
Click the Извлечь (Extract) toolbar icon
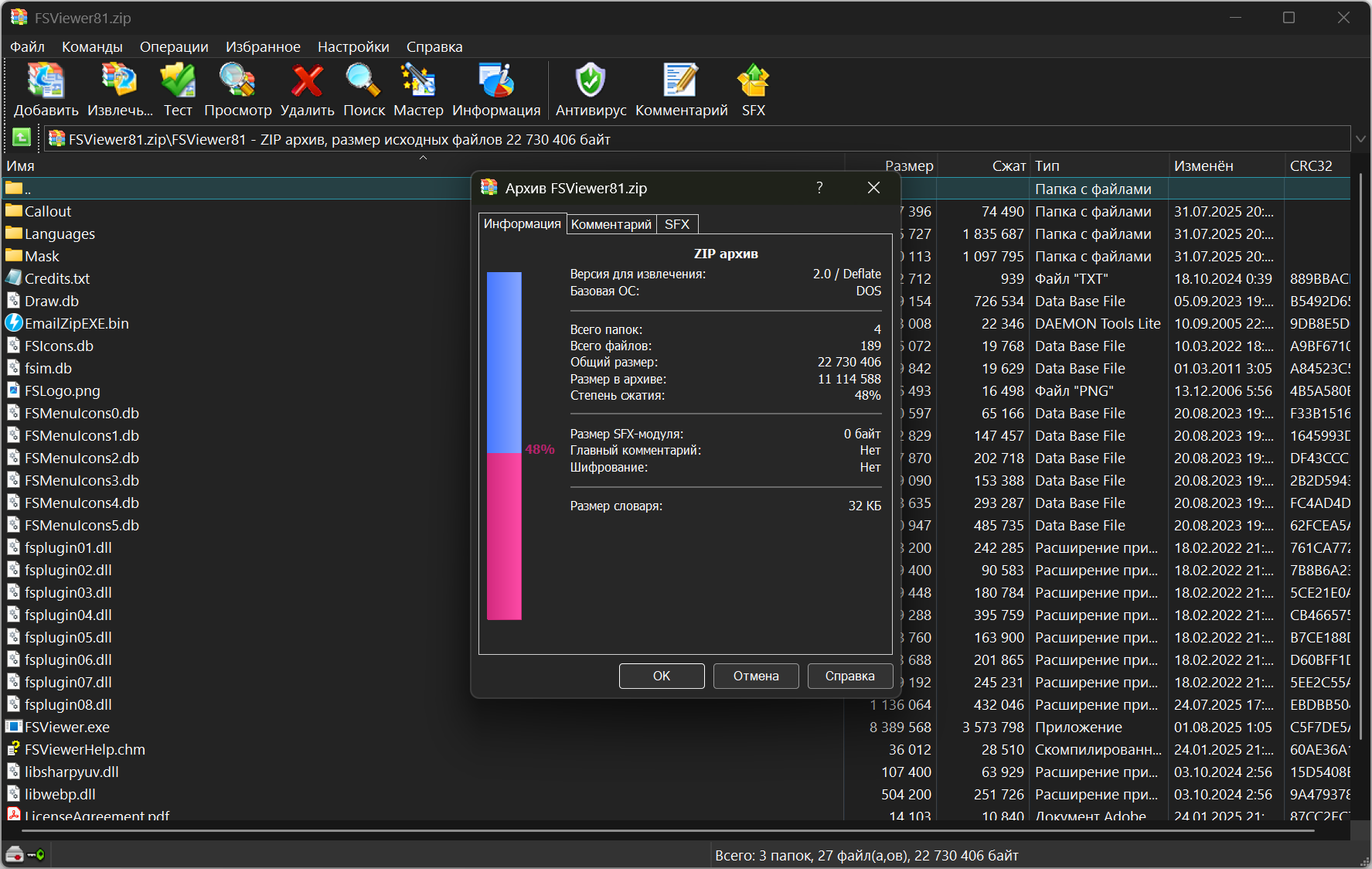[x=120, y=81]
